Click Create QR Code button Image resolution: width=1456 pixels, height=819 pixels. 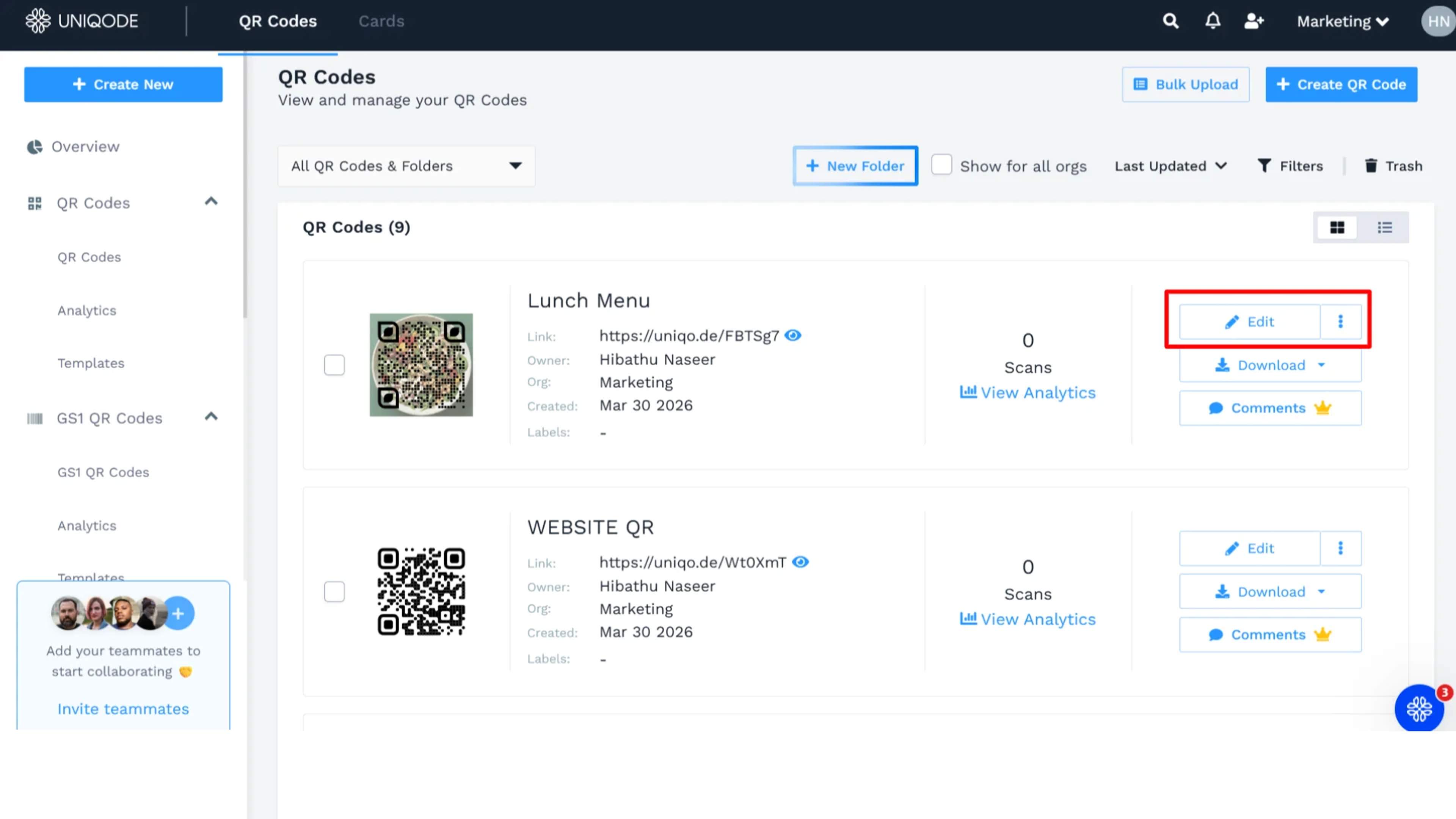coord(1341,85)
